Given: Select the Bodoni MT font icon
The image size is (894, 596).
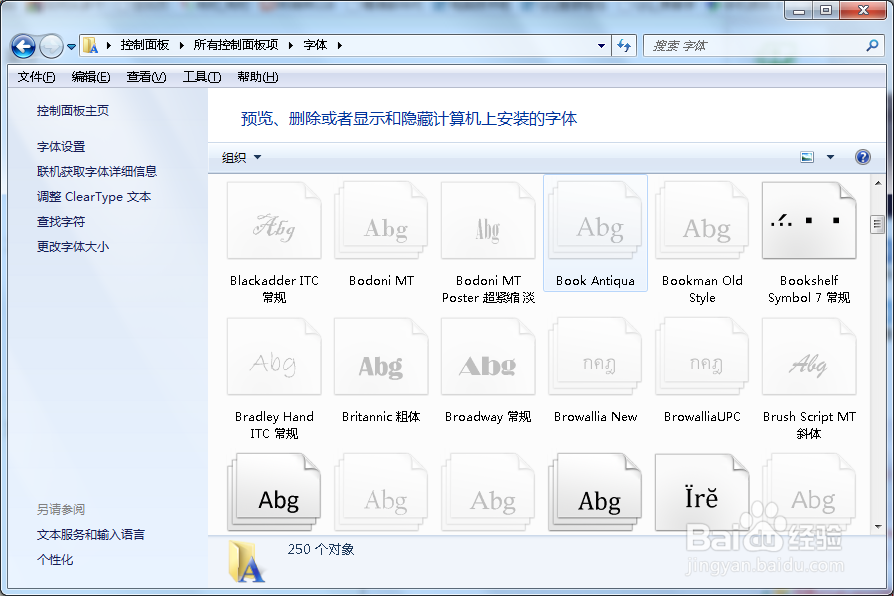Looking at the screenshot, I should (381, 221).
